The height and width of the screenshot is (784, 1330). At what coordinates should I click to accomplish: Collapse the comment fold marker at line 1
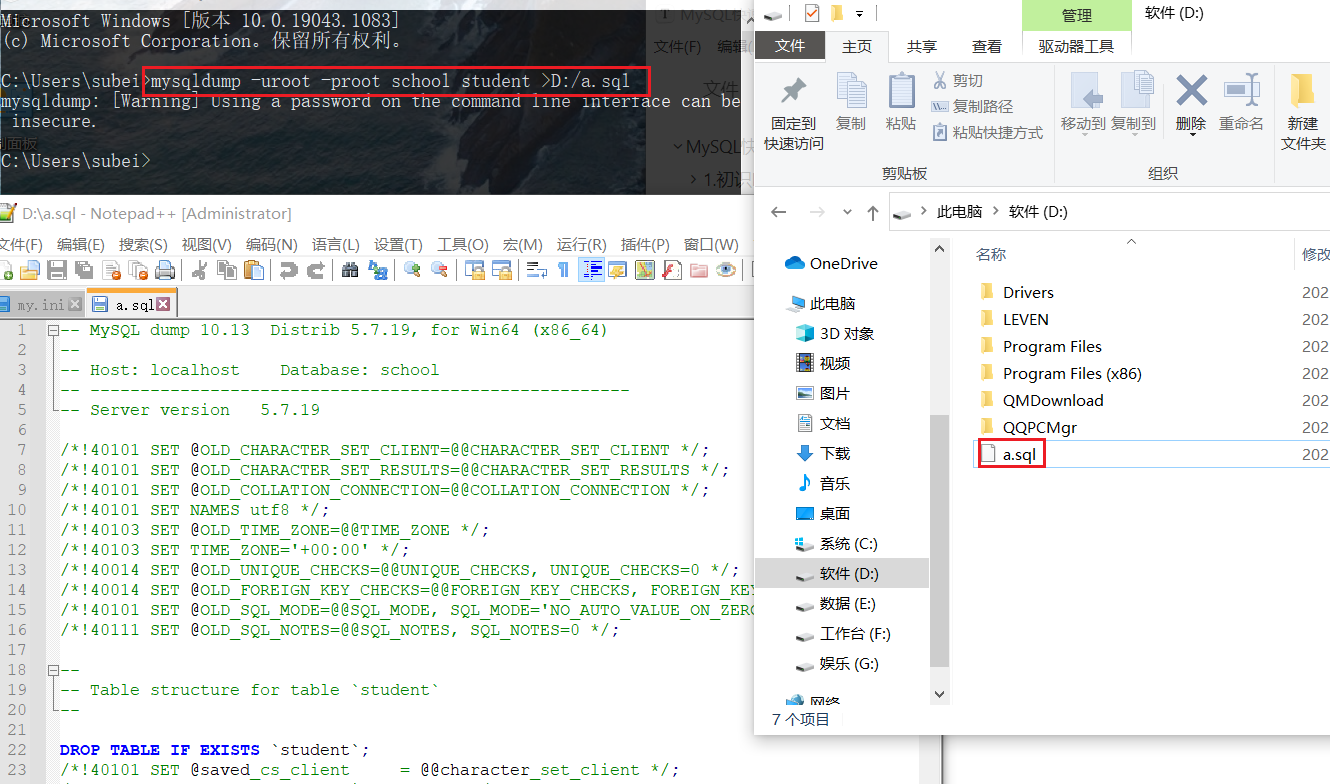(x=51, y=330)
